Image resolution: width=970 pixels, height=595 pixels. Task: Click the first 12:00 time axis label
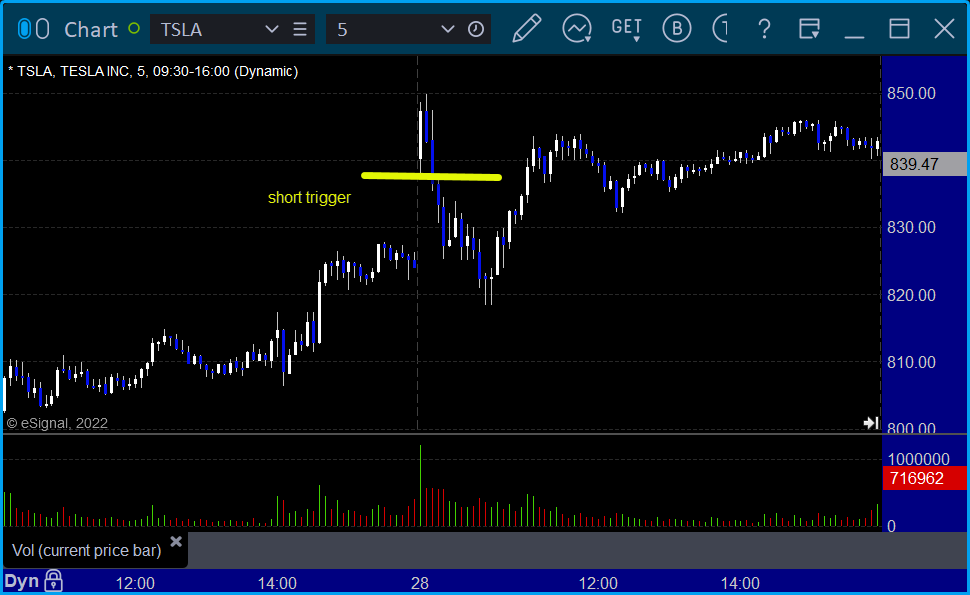point(135,583)
